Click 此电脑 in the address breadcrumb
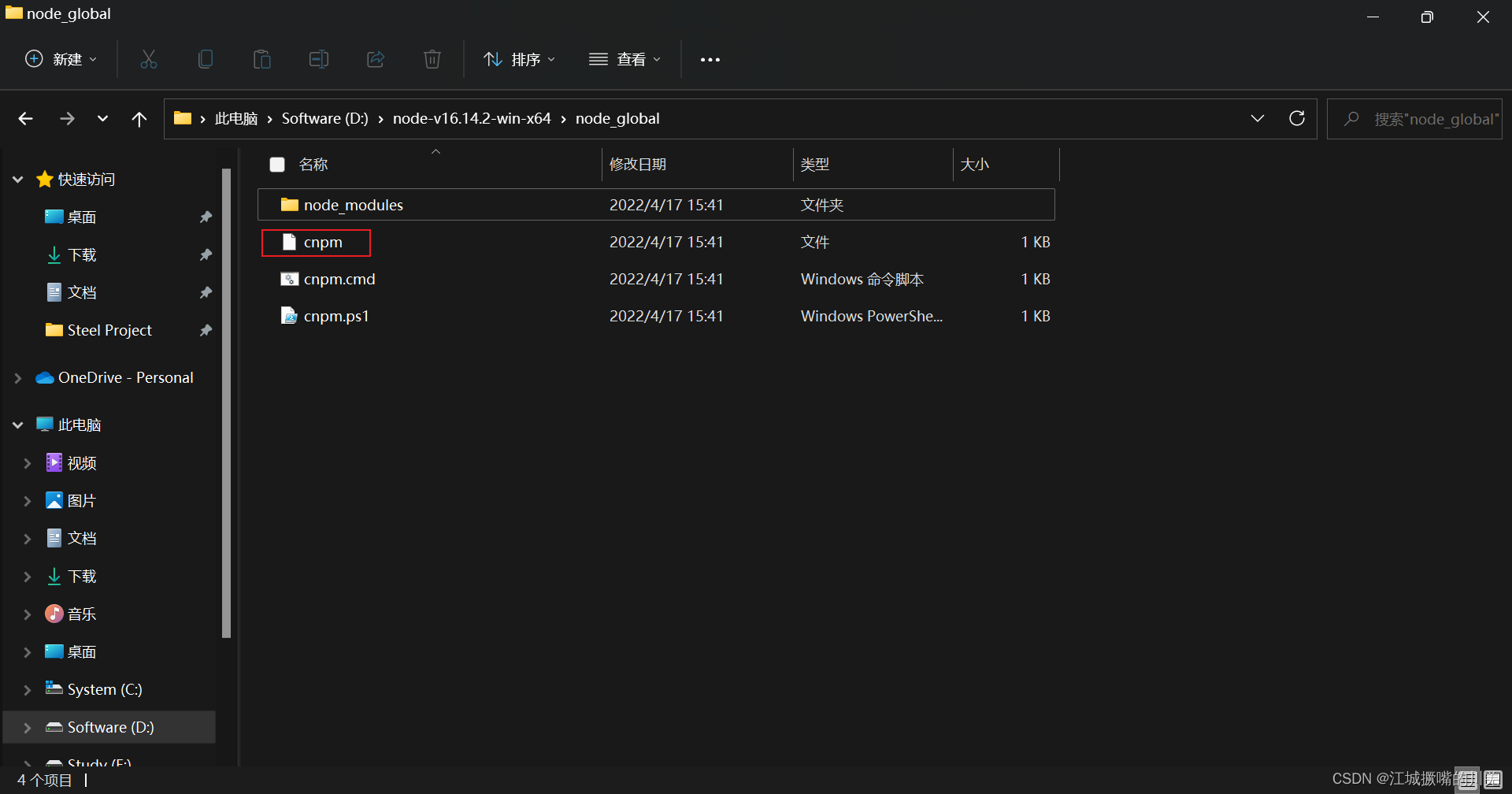Screen dimensions: 1512x794 [236, 119]
